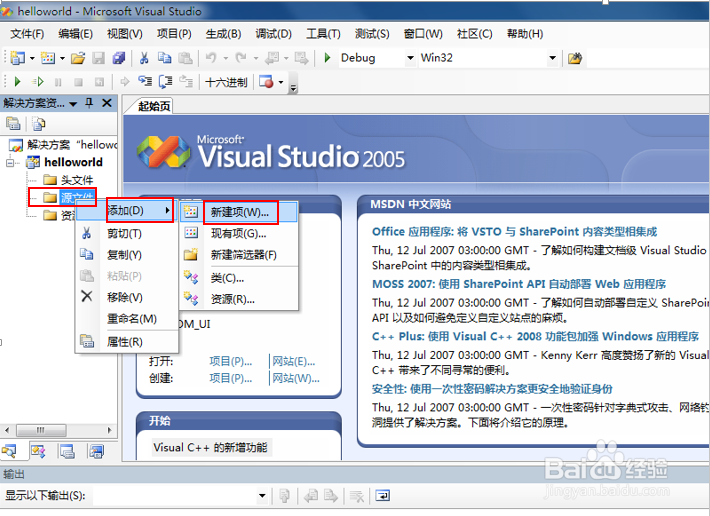Click the Show Next Statement arrow icon
The height and width of the screenshot is (516, 710).
click(x=125, y=82)
